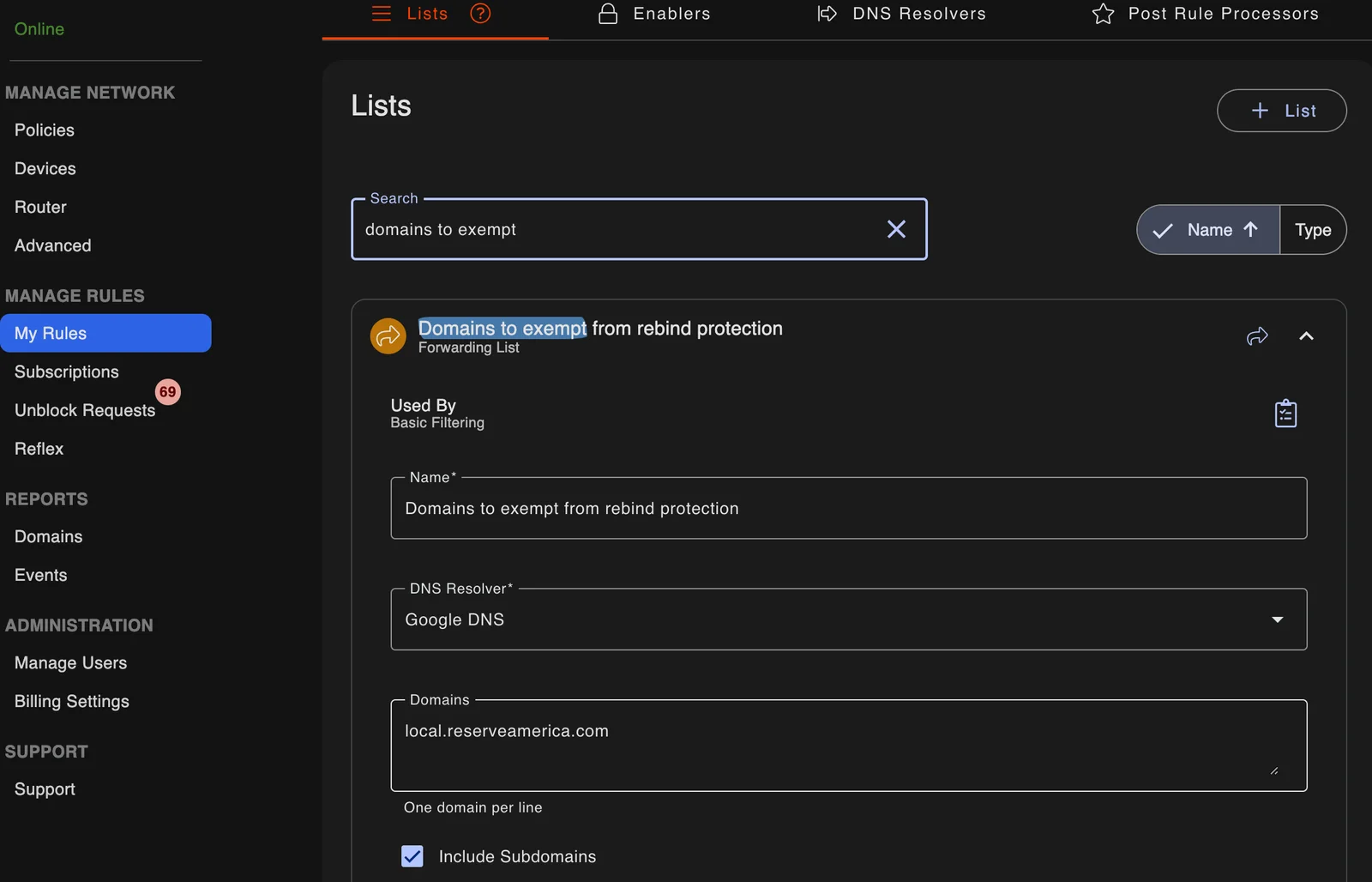The width and height of the screenshot is (1372, 882).
Task: Open Router settings in the sidebar
Action: coord(40,208)
